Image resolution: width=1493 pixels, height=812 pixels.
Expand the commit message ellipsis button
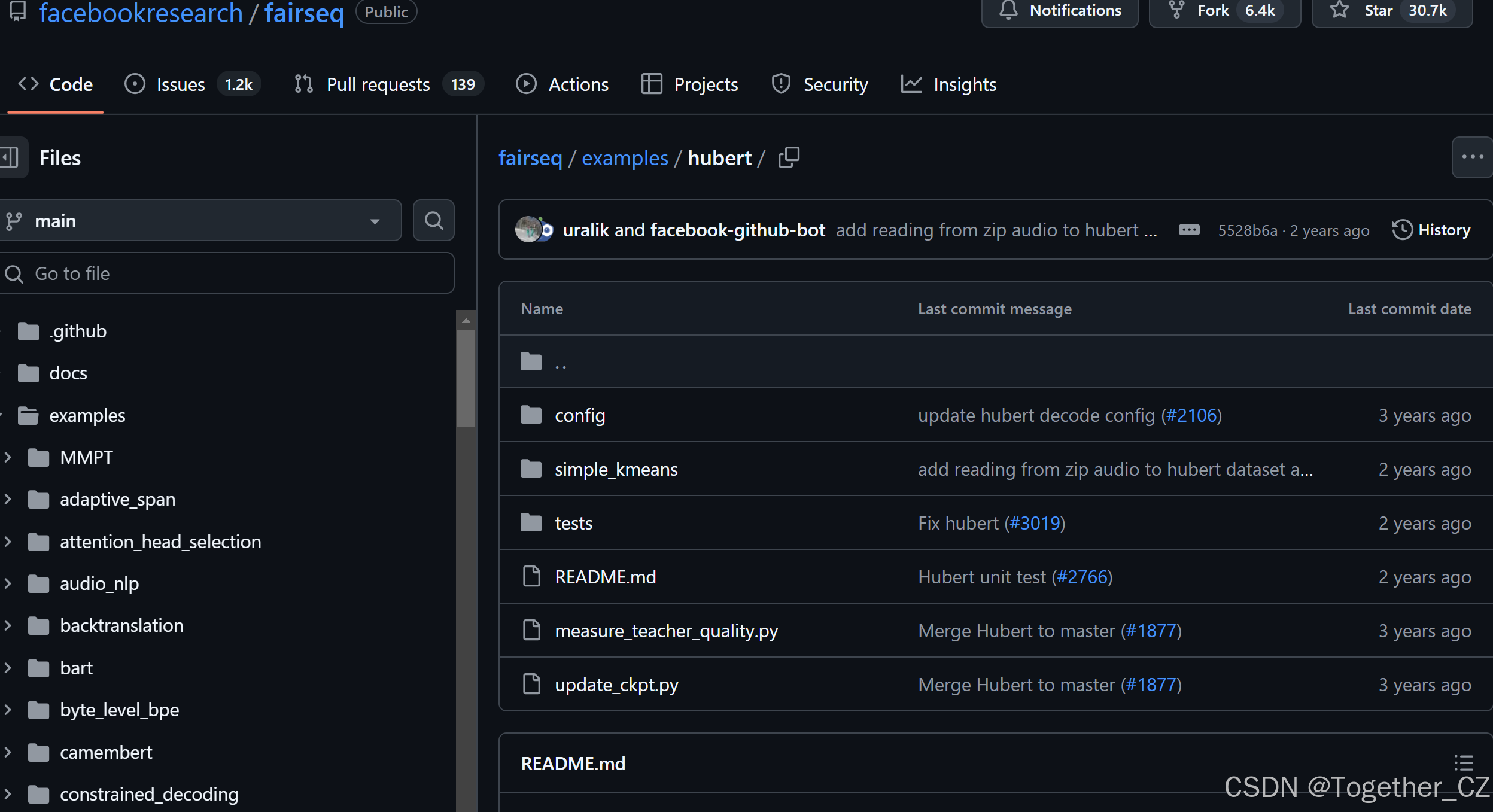1188,230
